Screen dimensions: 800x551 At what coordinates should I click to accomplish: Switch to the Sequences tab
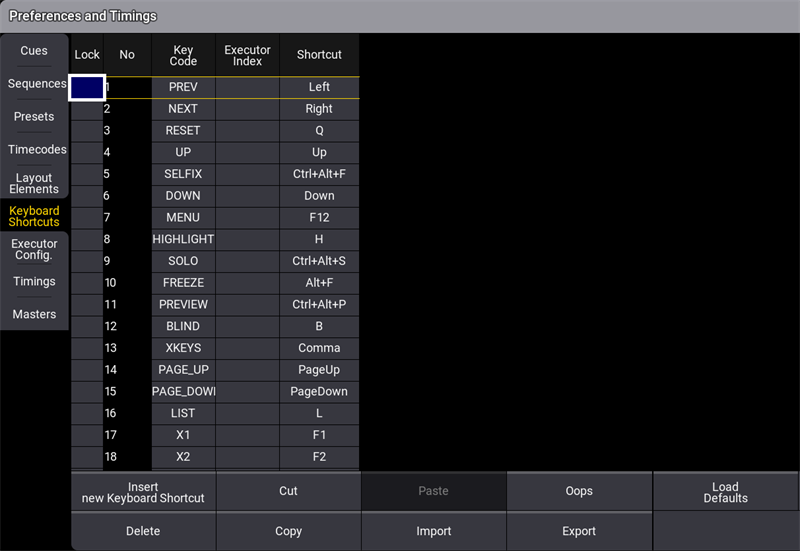click(x=36, y=84)
